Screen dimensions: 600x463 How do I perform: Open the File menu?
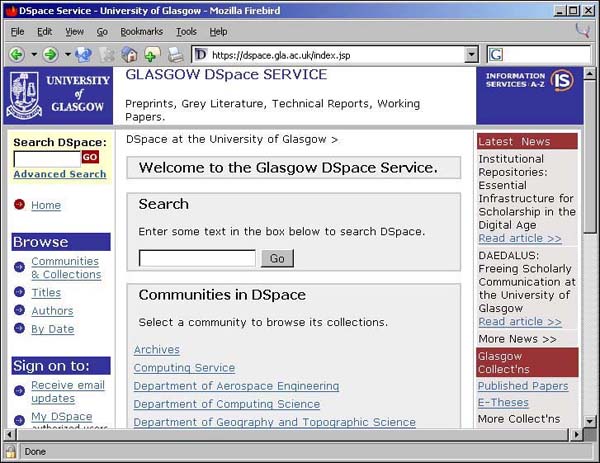click(17, 32)
